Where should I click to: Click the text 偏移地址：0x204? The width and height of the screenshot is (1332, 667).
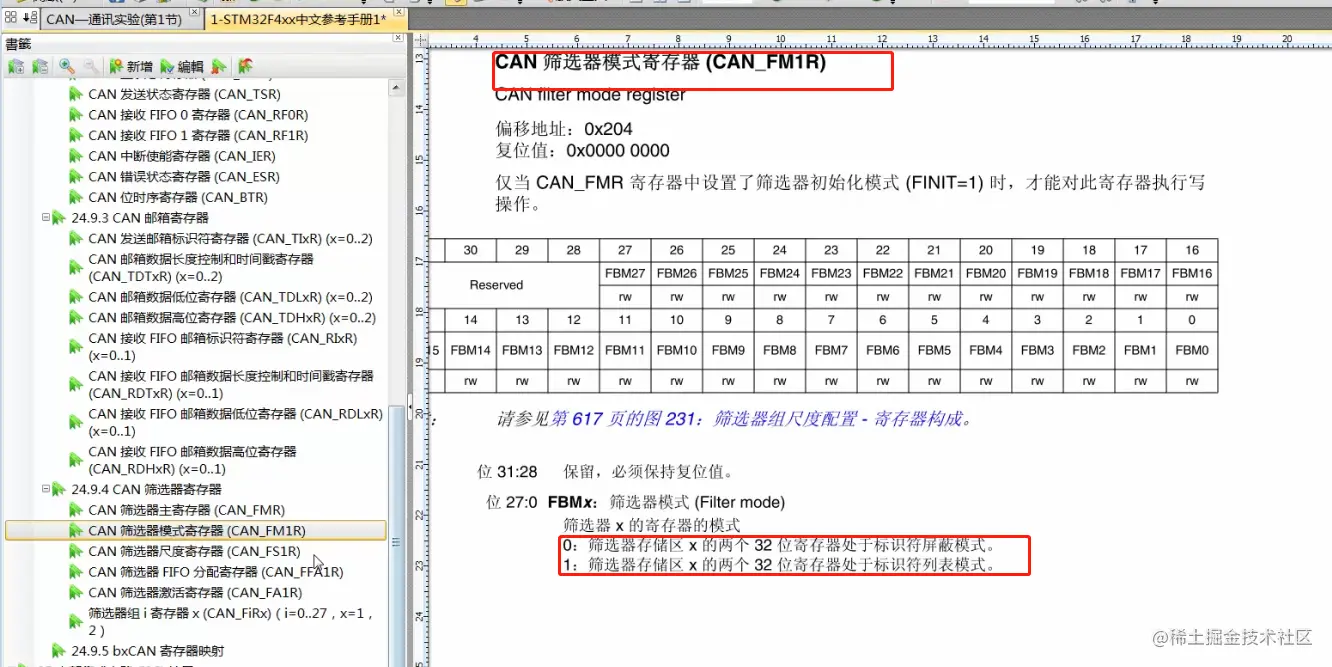(x=564, y=130)
